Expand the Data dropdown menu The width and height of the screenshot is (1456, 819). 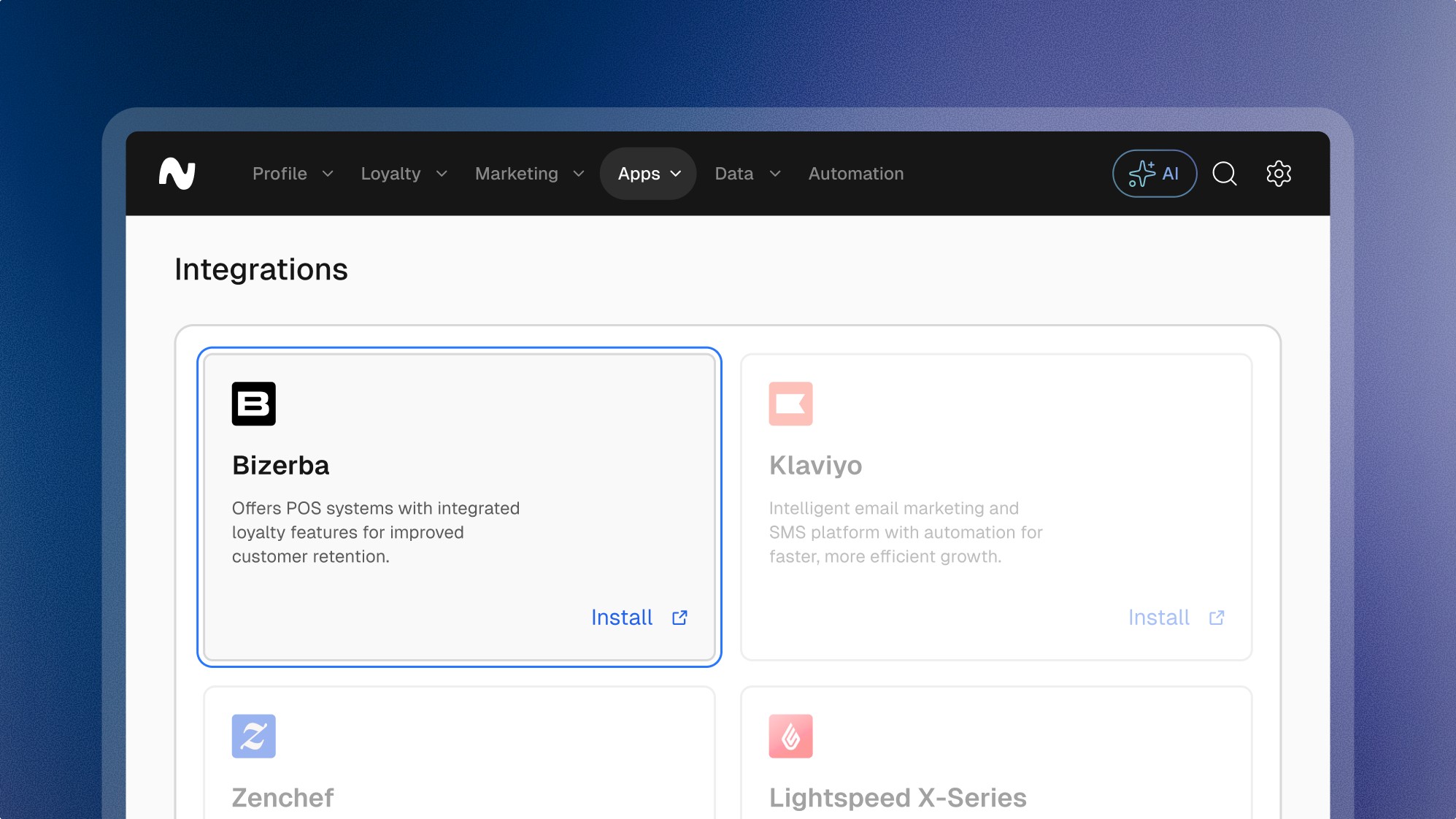point(747,174)
